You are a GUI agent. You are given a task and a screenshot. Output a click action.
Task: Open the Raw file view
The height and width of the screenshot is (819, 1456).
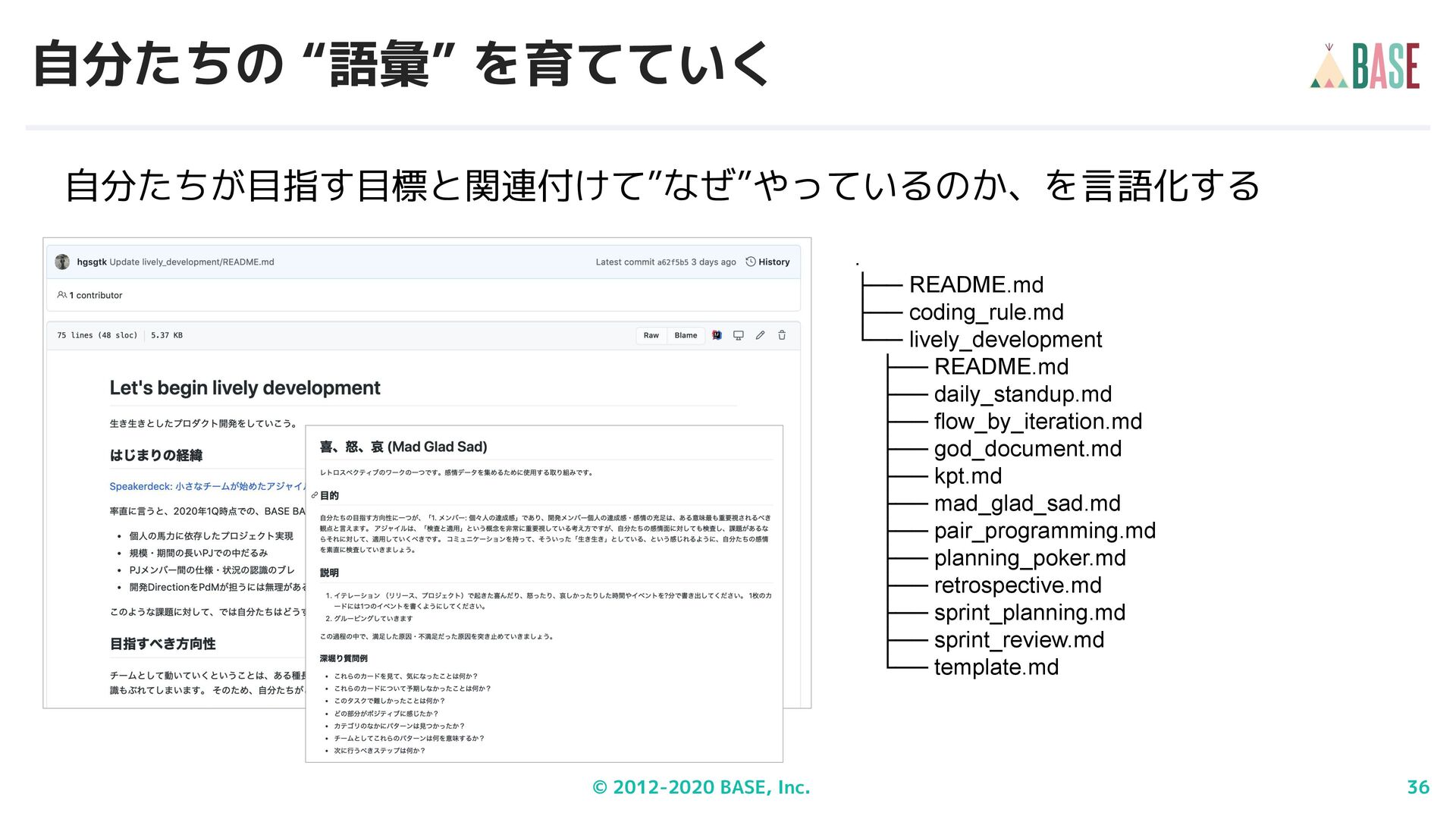(651, 335)
